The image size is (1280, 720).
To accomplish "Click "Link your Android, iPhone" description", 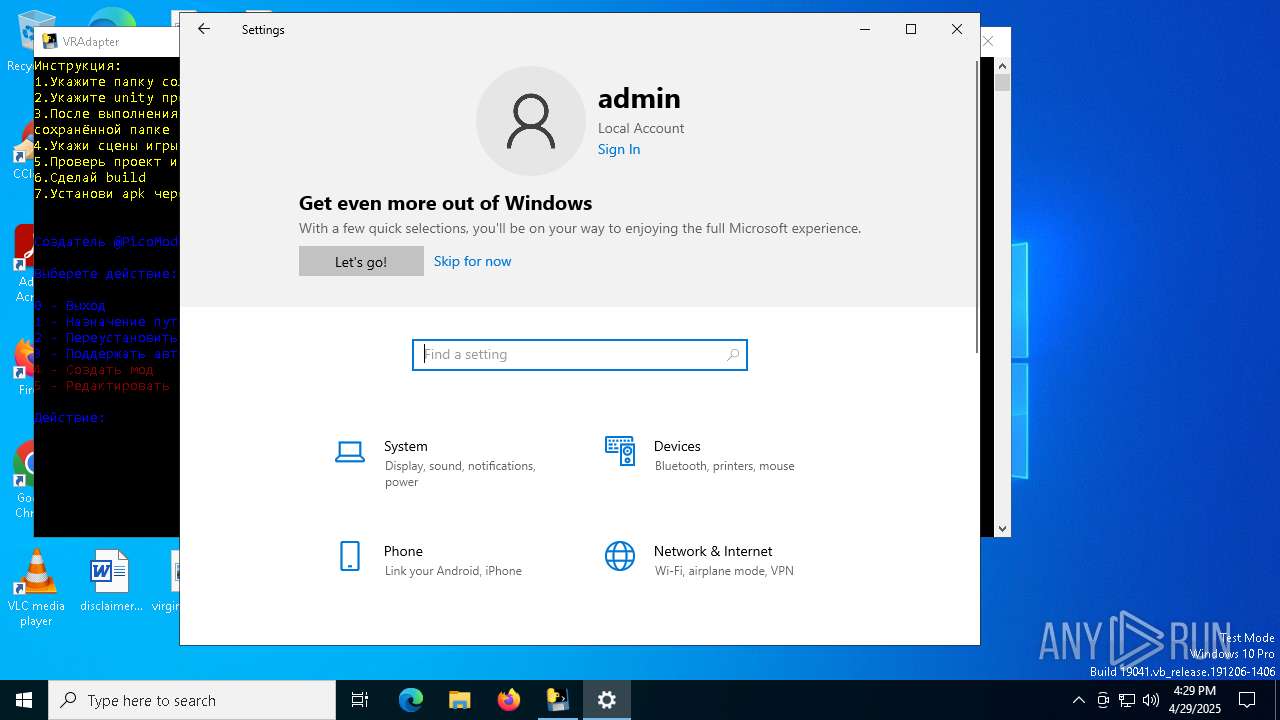I will 453,571.
